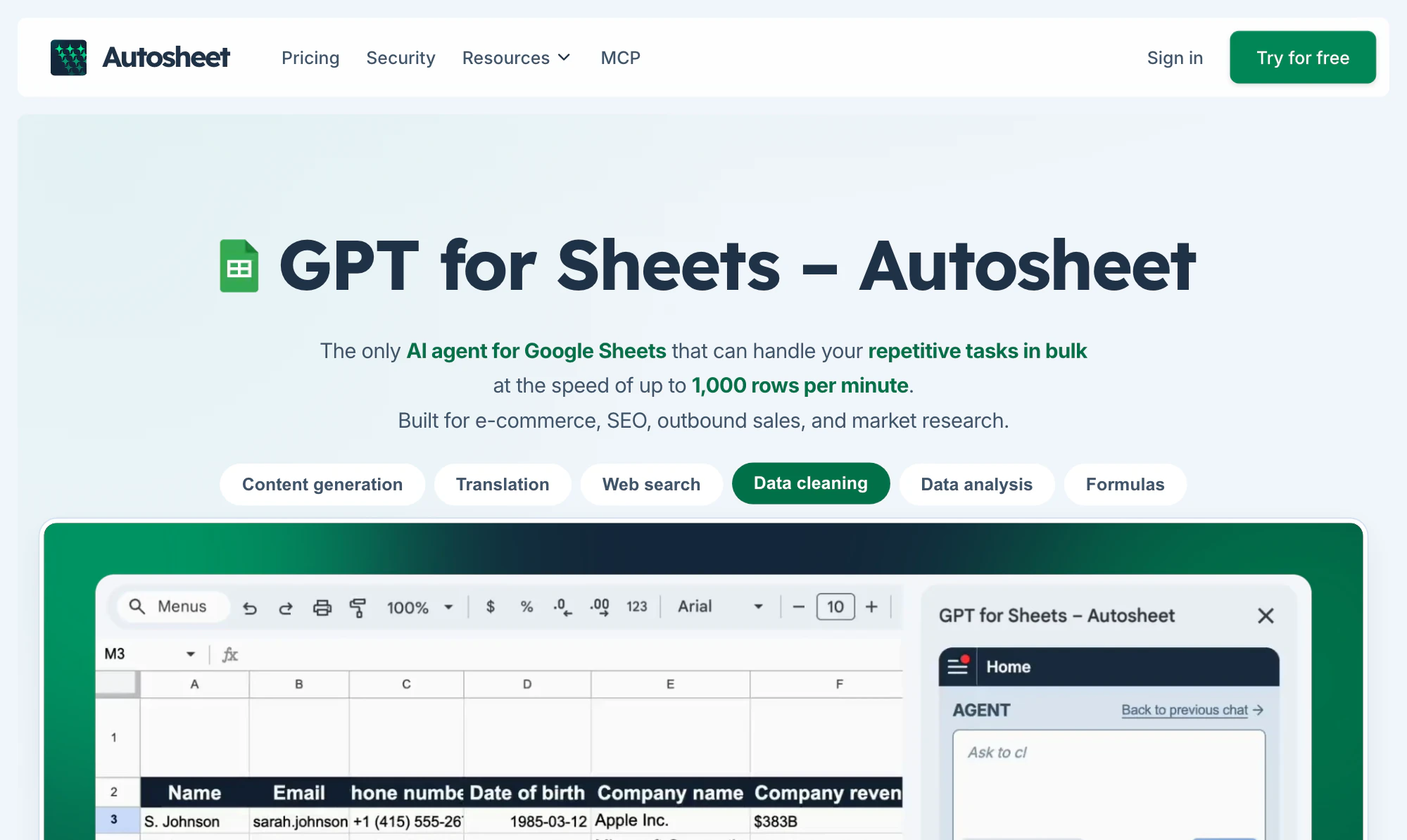Click decrease decimal places icon

(x=562, y=606)
